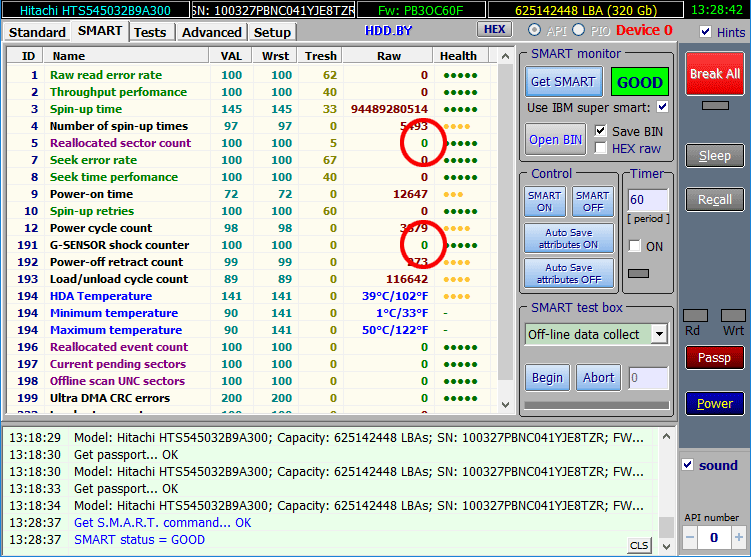
Task: Enable the Timer ON checkbox
Action: point(635,246)
